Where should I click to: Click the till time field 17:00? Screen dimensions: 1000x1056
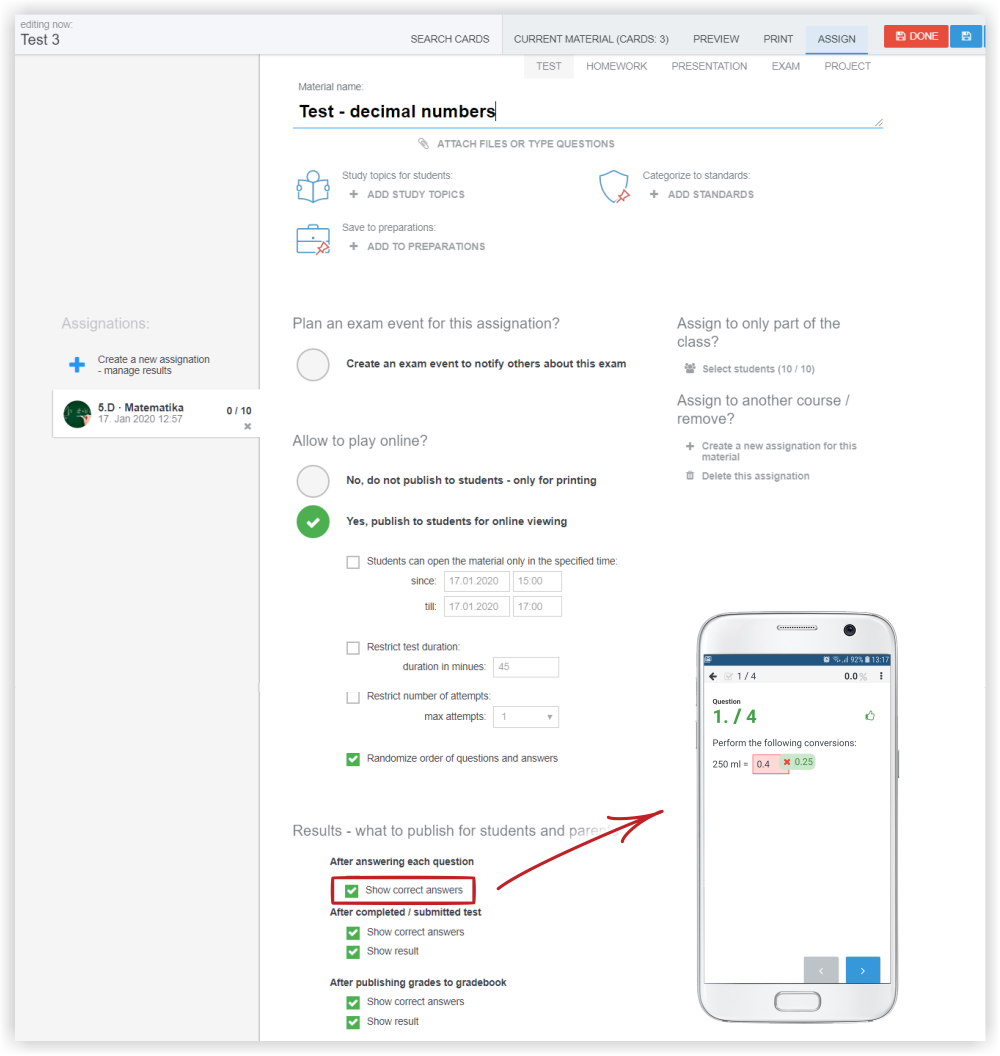(537, 606)
